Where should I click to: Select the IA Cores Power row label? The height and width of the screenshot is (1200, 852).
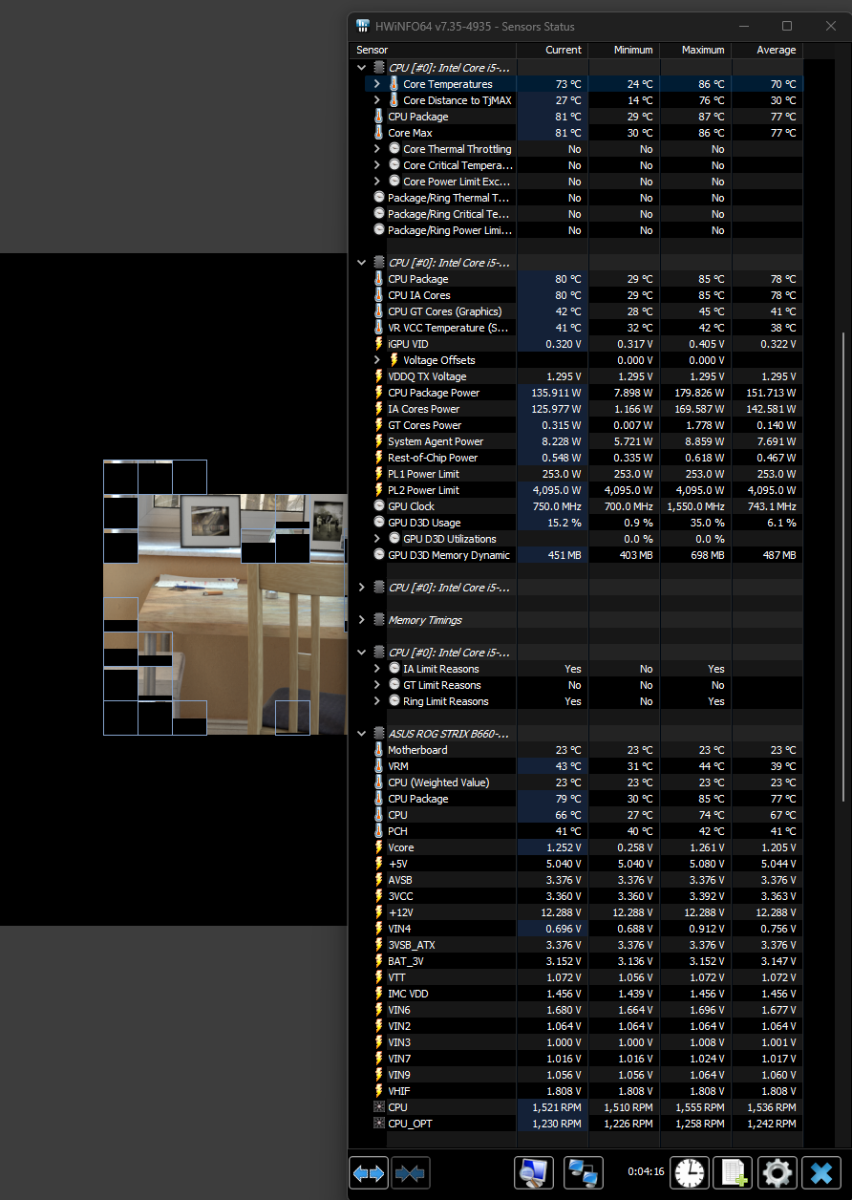pos(424,409)
